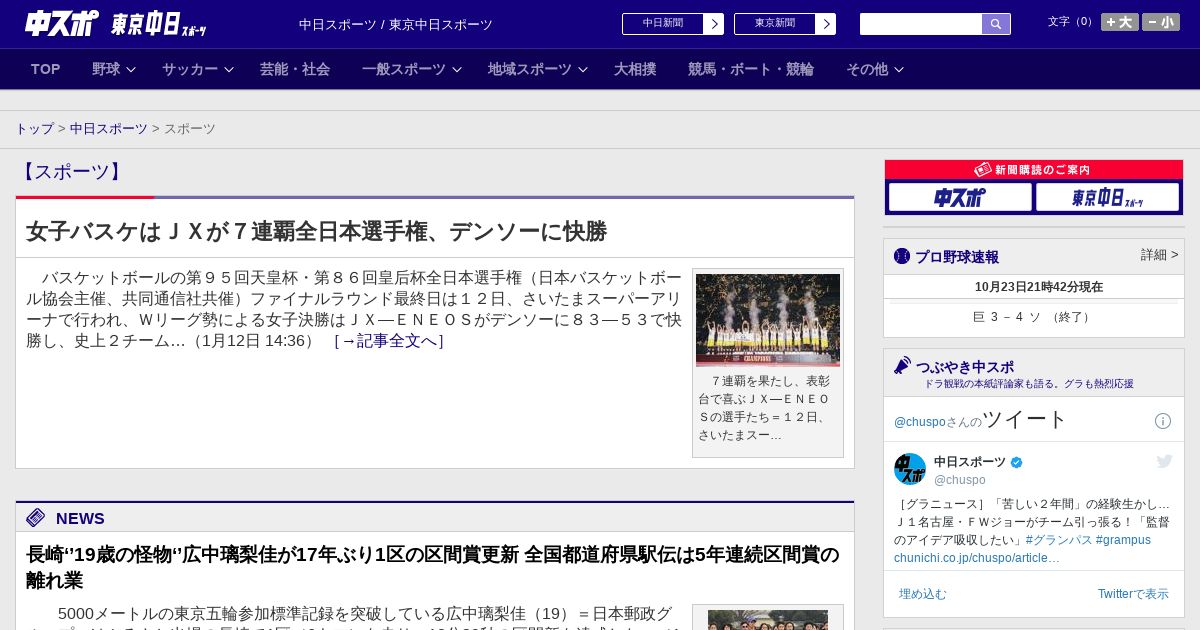
Task: Click the NEWS section icon
Action: pos(36,517)
